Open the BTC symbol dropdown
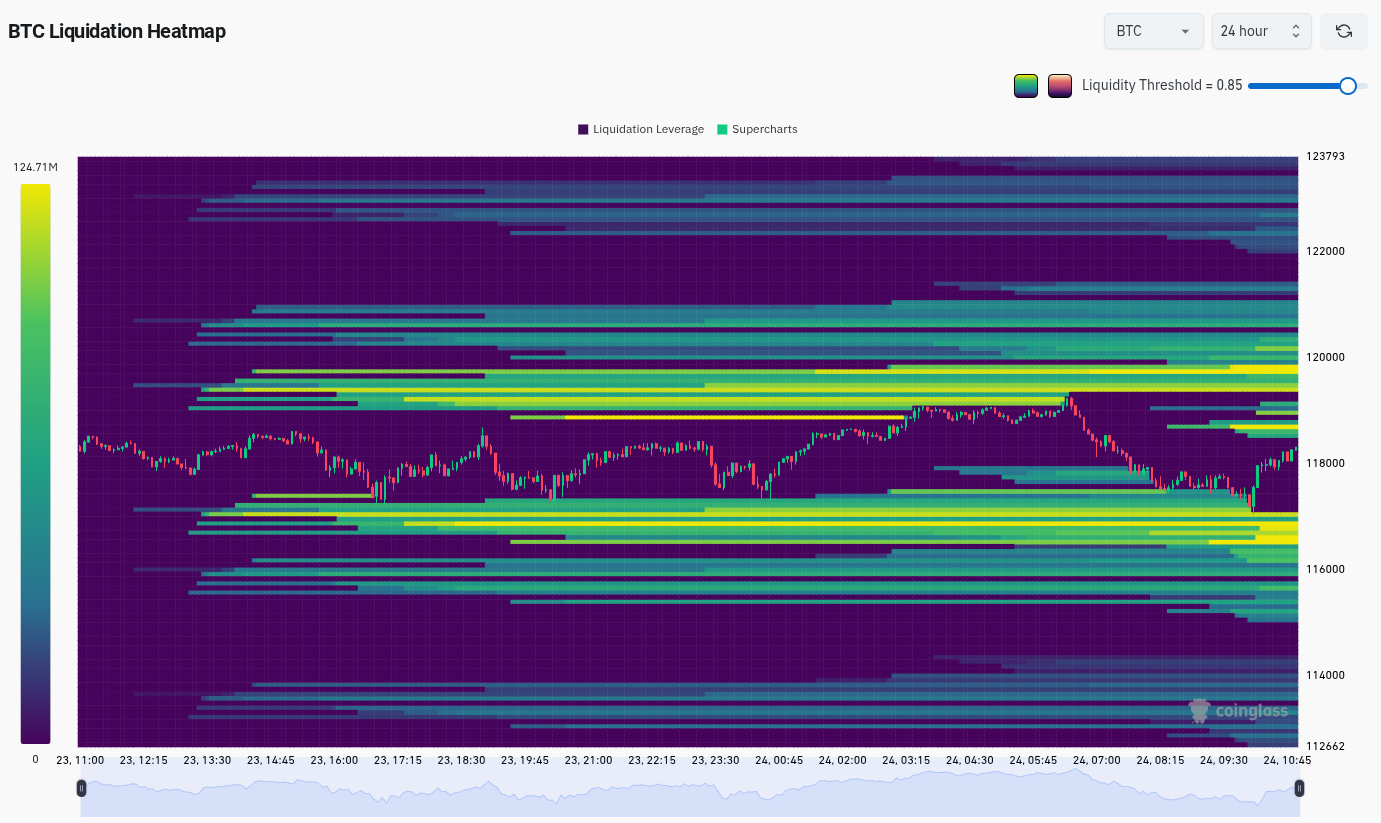The image size is (1381, 823). click(x=1153, y=31)
